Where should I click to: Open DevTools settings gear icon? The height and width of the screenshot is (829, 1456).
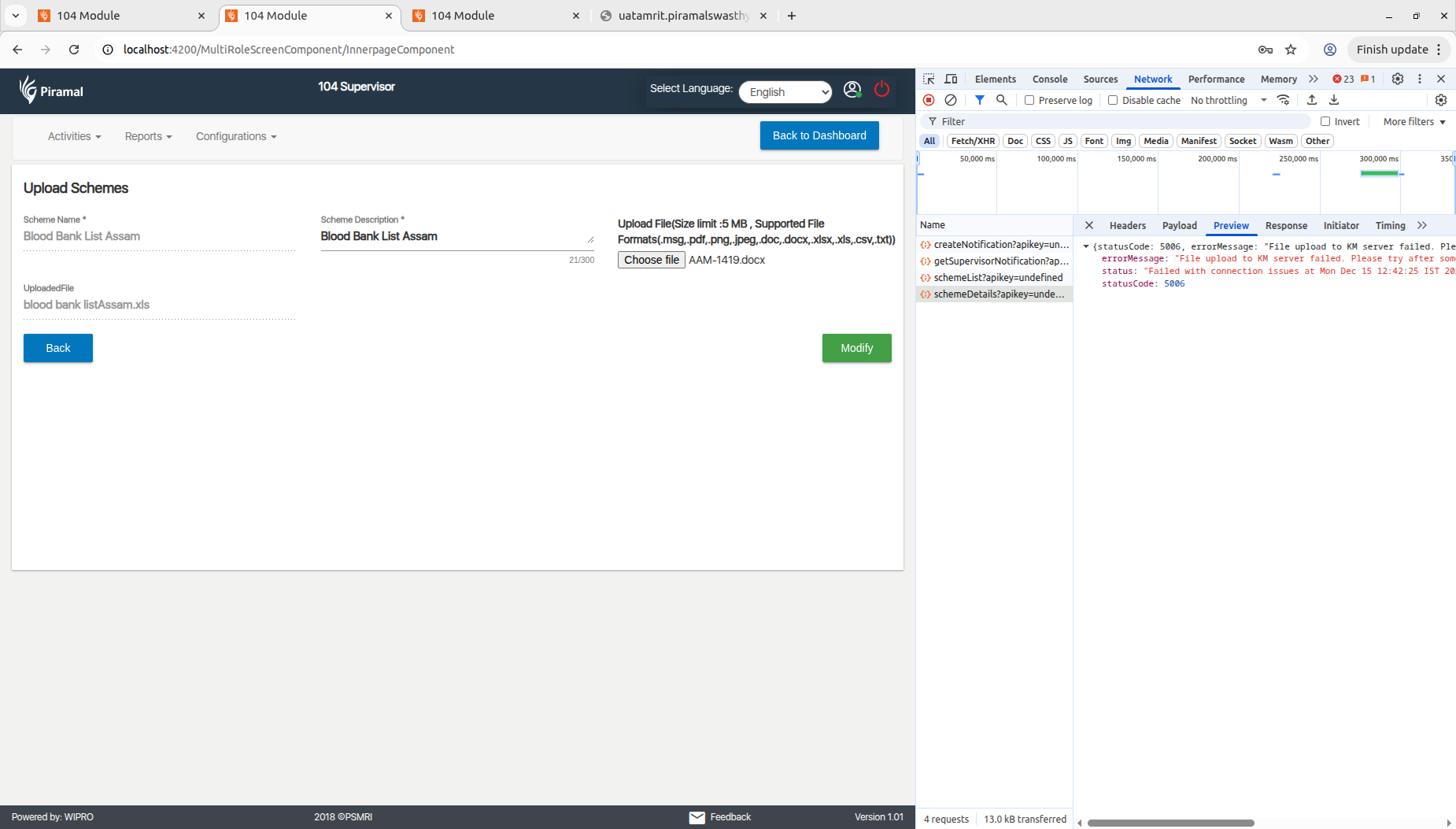pos(1397,79)
